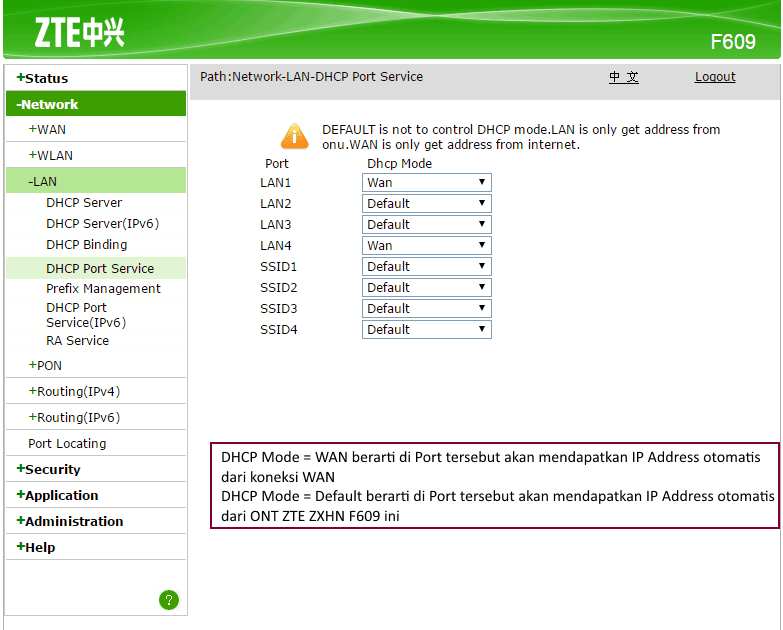Open DHCP Binding page
Screen dimensions: 783x630
click(87, 245)
